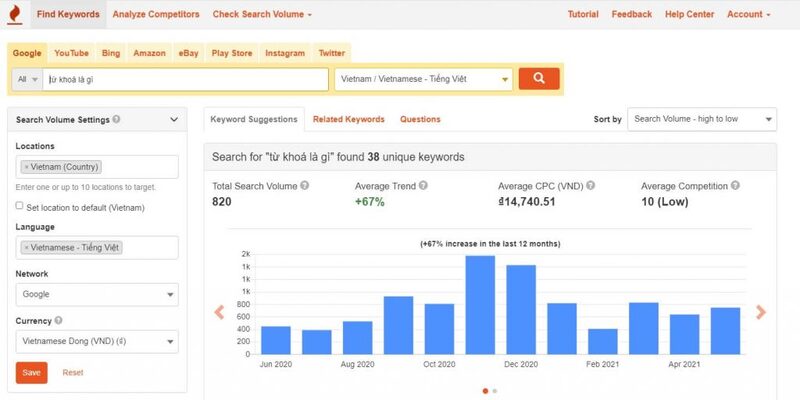Open the Sort by dropdown

click(701, 119)
